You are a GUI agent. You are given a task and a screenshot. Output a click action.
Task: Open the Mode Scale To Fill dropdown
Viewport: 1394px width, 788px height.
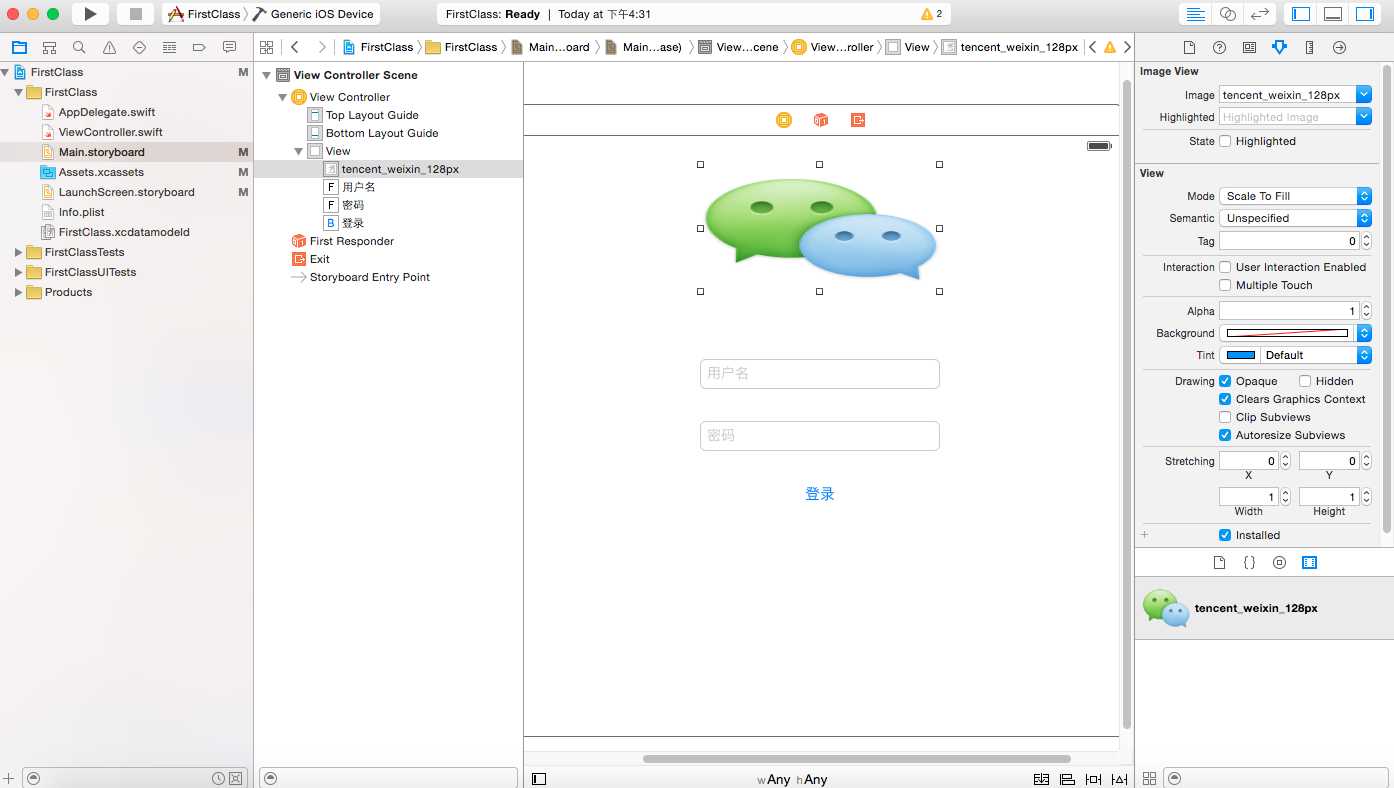[1295, 196]
